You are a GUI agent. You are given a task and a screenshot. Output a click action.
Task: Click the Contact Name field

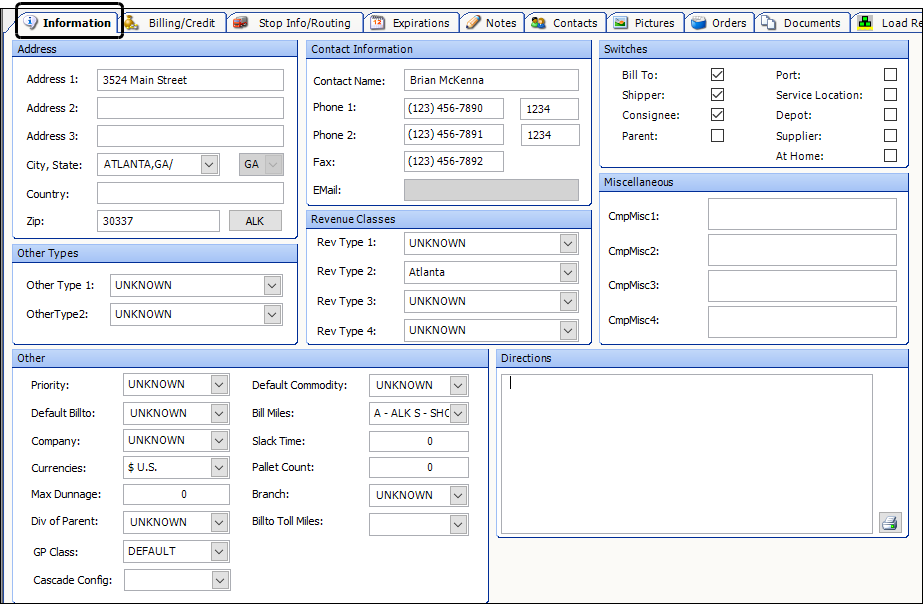[491, 80]
